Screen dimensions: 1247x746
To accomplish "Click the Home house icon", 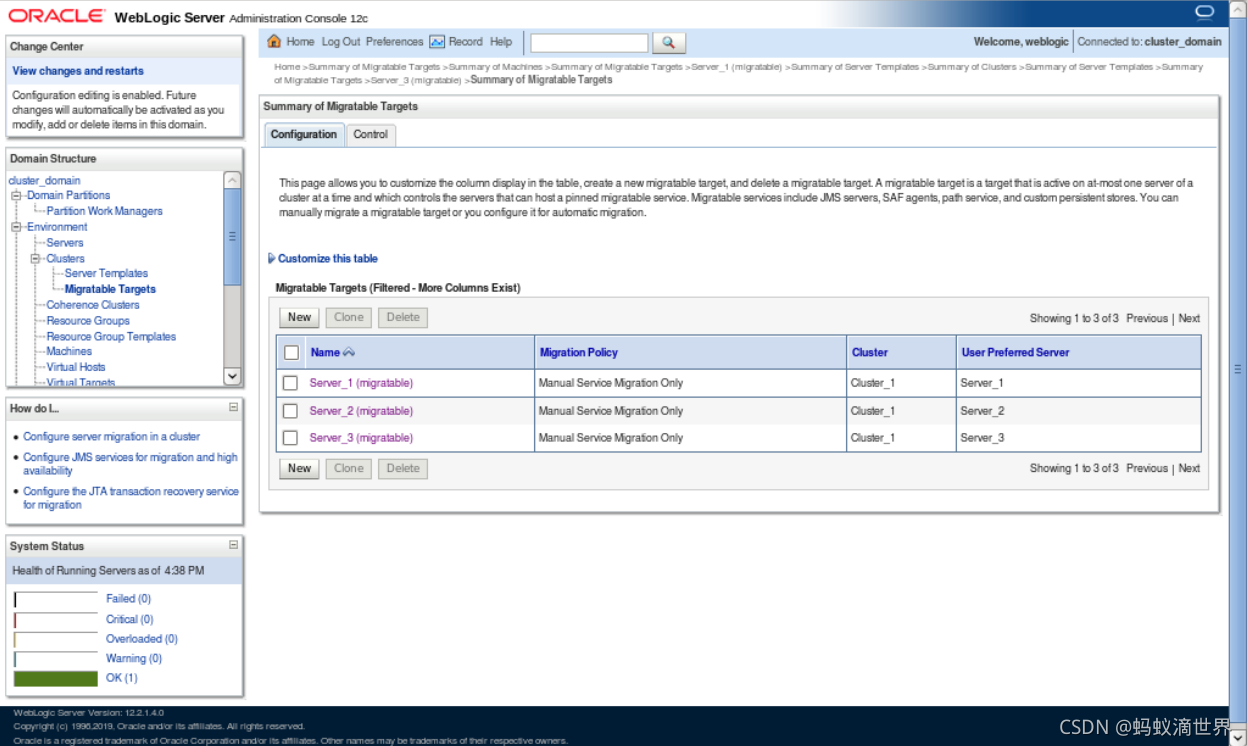I will [274, 42].
